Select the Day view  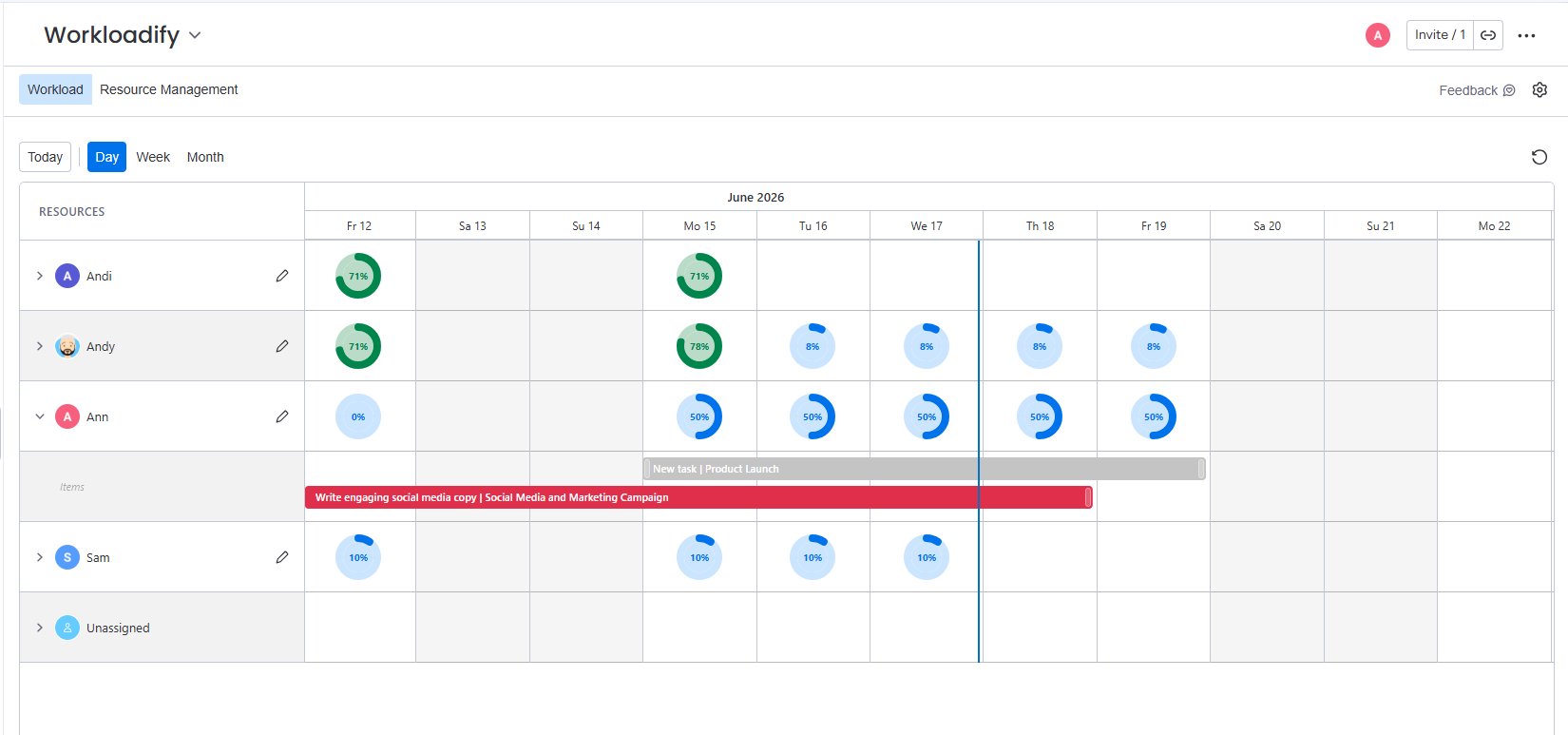click(x=106, y=157)
